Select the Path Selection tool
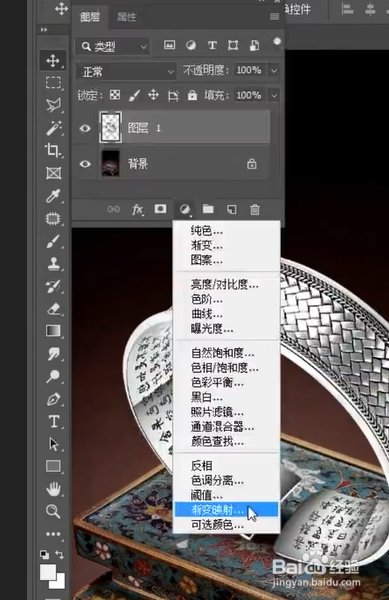 (53, 444)
